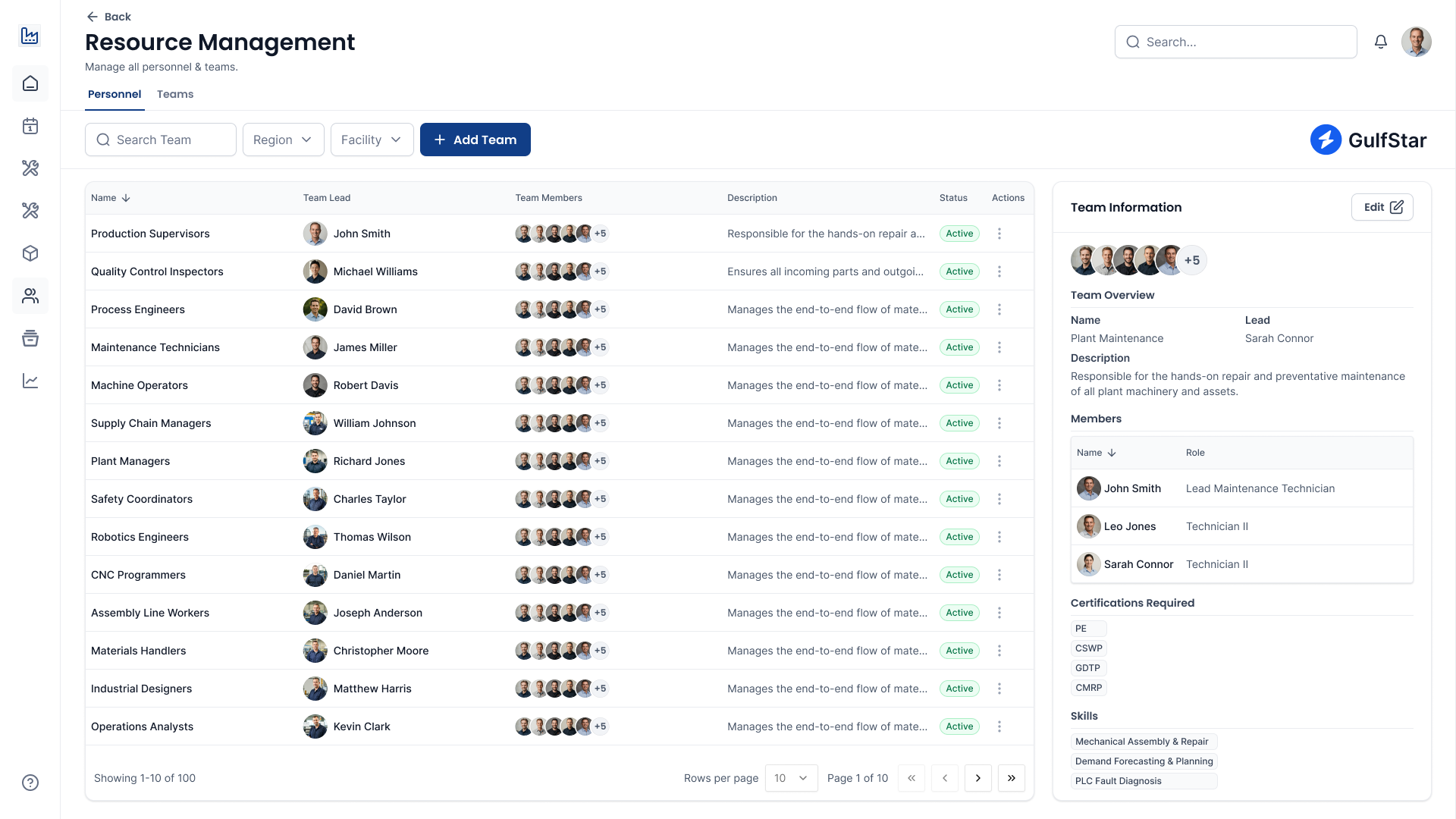
Task: Click the +5 avatar overflow in Team Information
Action: coord(1191,260)
